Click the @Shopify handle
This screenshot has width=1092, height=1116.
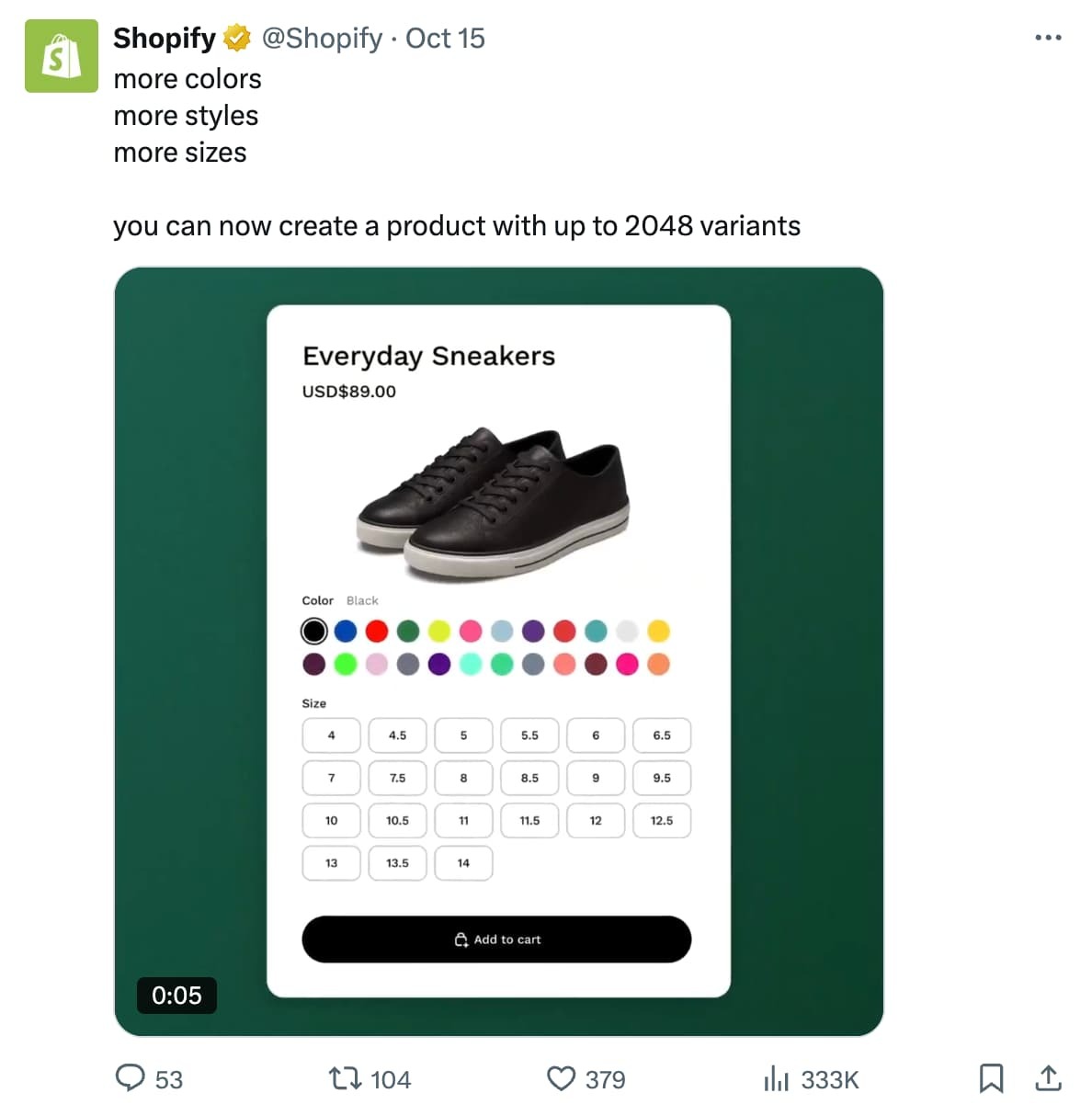pos(320,38)
